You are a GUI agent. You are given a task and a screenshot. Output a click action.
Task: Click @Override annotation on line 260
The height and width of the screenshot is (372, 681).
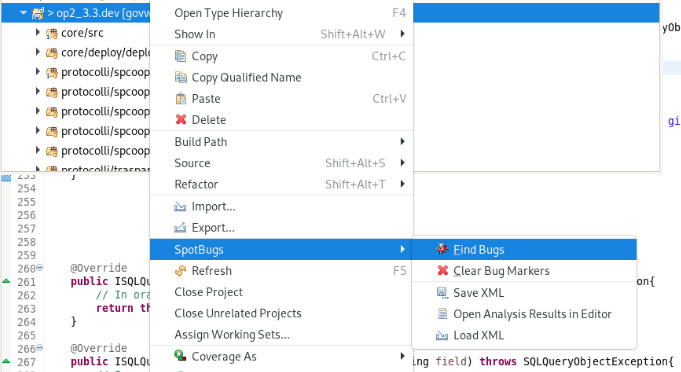[x=99, y=268]
